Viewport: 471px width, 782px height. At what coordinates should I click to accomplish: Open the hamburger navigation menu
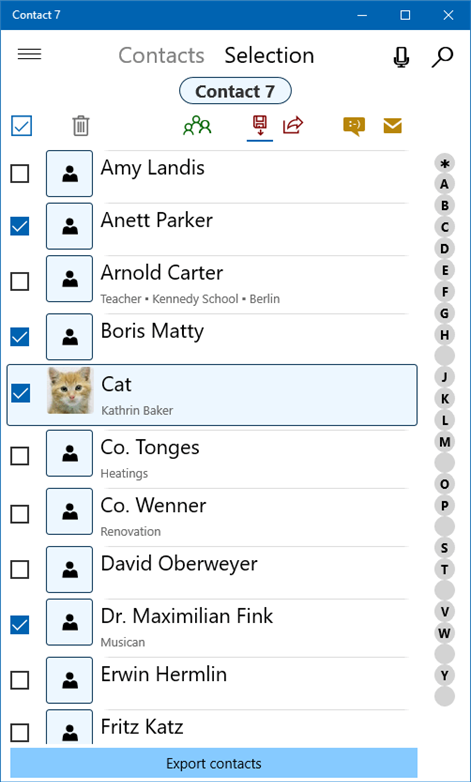pyautogui.click(x=29, y=54)
